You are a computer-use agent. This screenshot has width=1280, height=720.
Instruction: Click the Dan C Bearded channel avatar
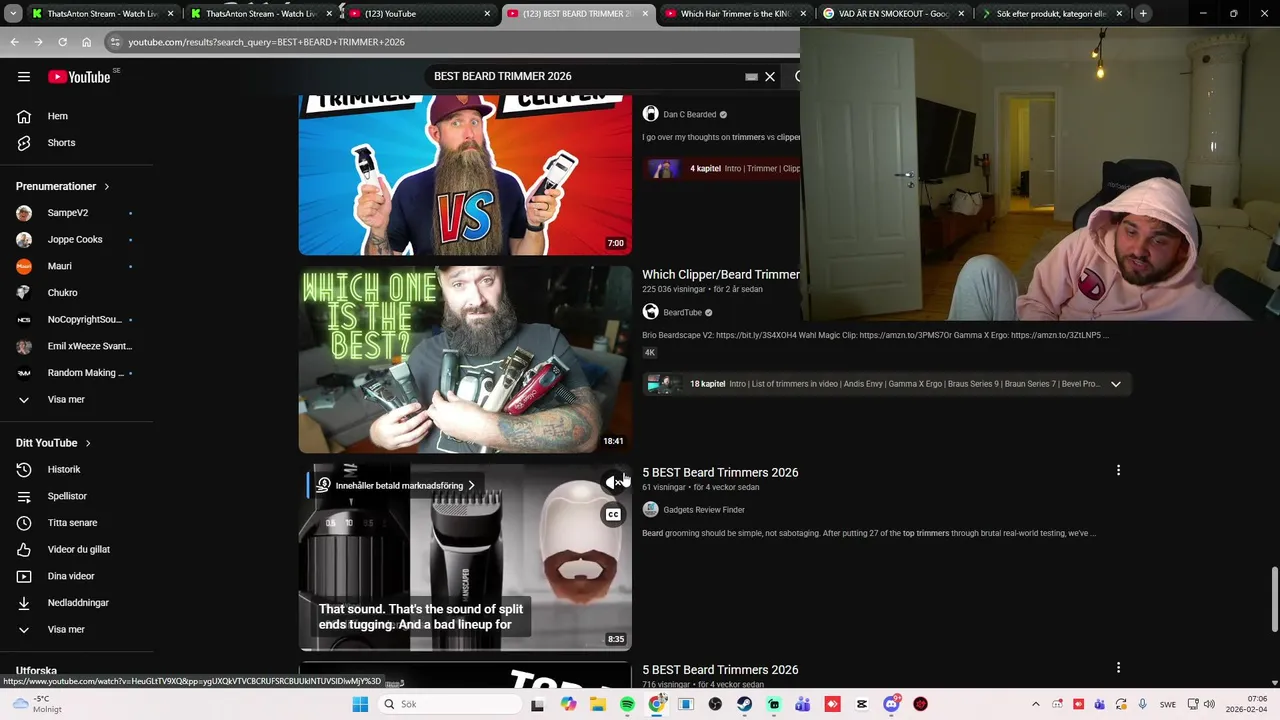pos(650,114)
